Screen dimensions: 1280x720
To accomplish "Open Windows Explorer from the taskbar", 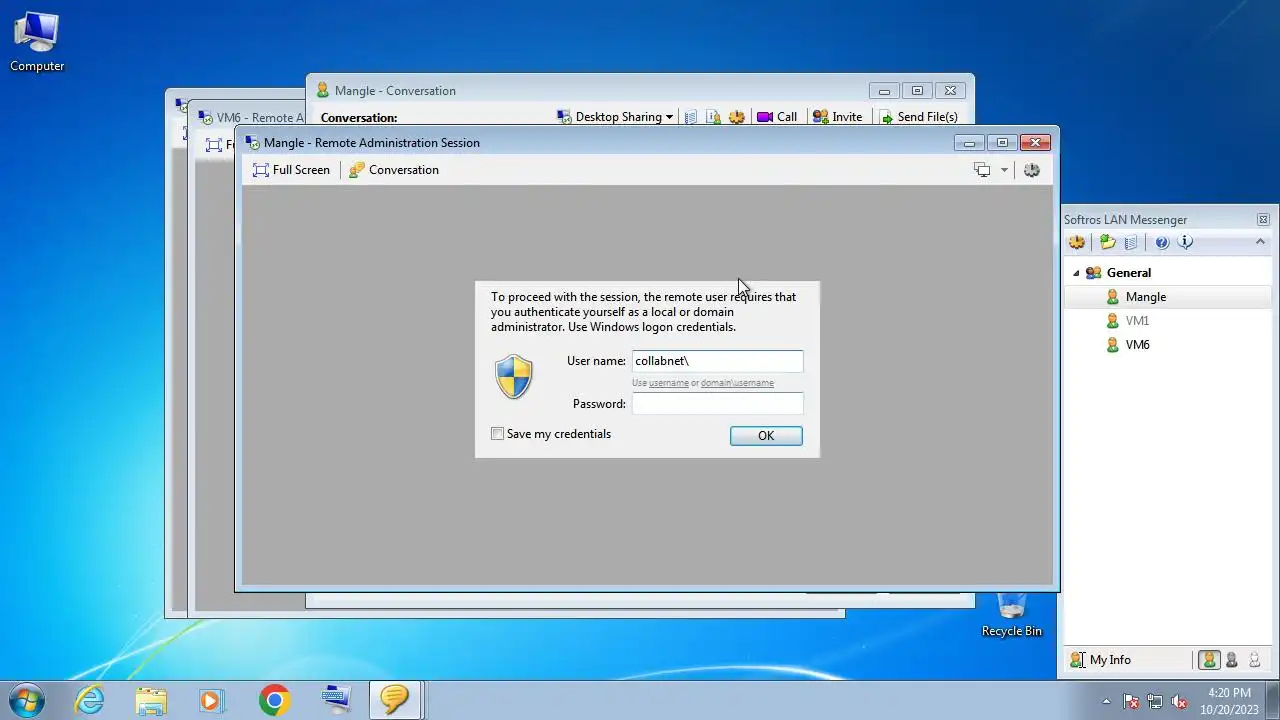I will click(x=151, y=700).
